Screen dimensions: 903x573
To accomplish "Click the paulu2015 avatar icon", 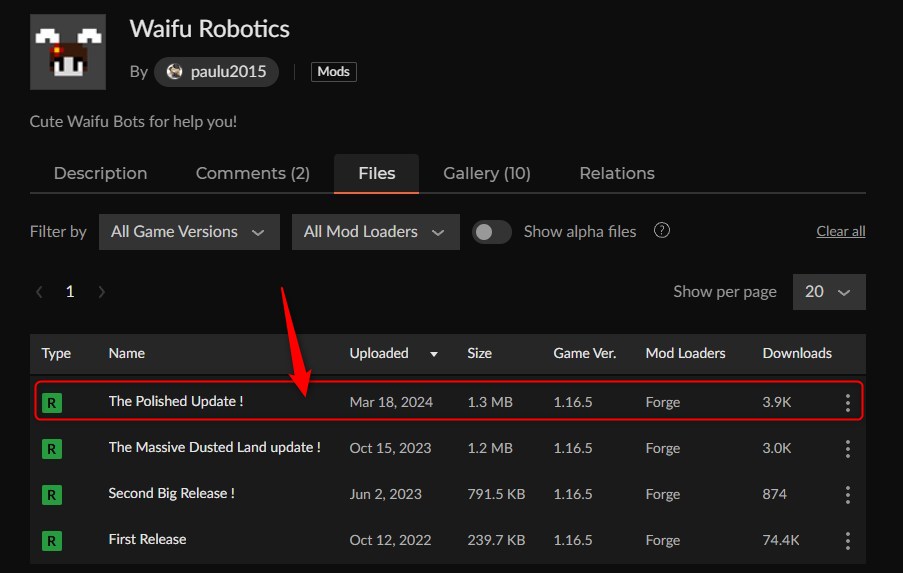I will click(x=174, y=72).
